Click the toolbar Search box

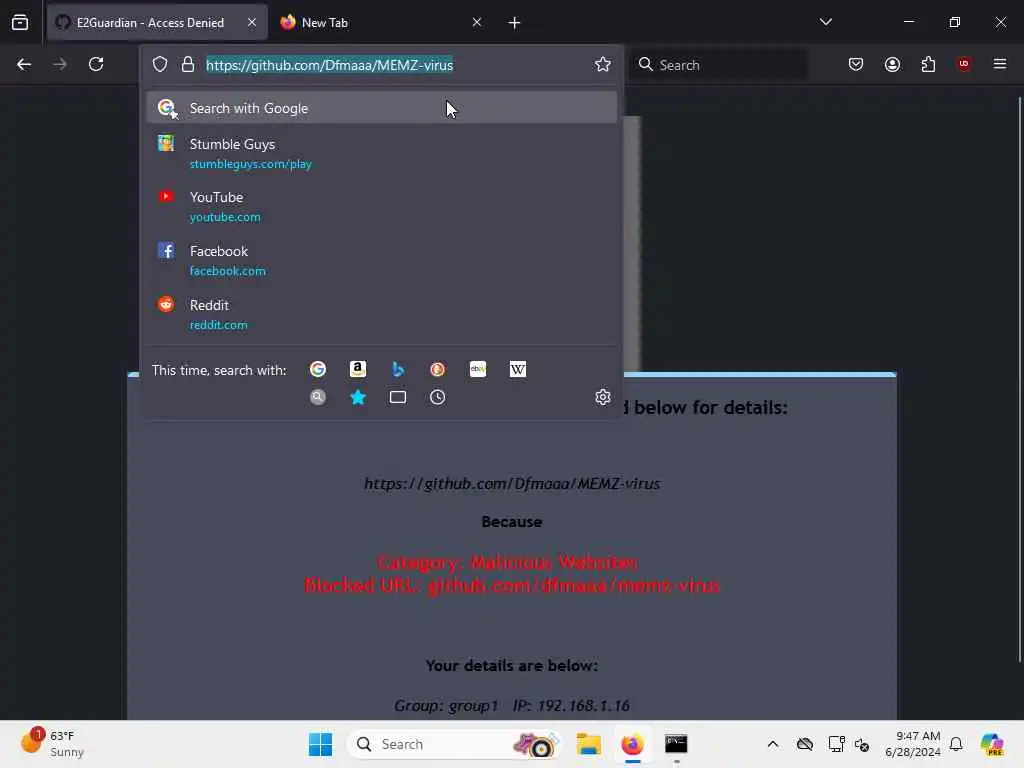[718, 65]
